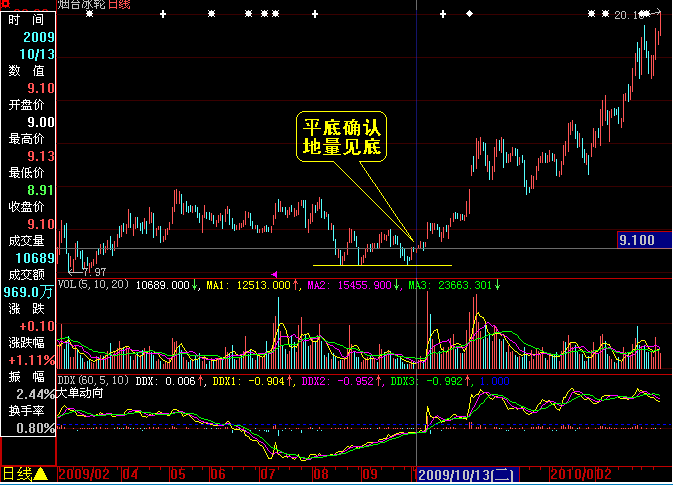Click the magenta triangle marker below the candlesticks
673x490 pixels.
274,274
